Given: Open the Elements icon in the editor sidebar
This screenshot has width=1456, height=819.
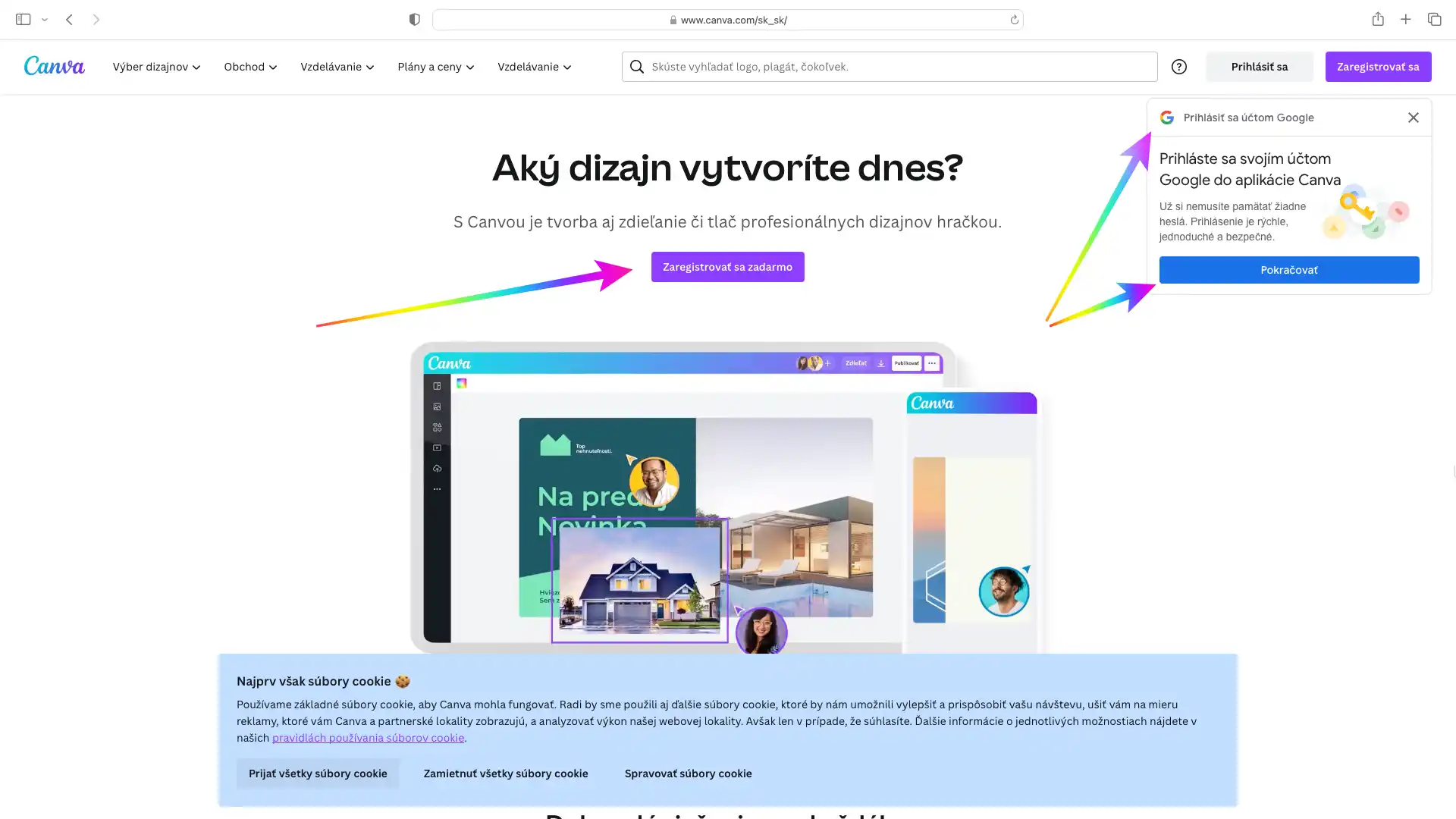Looking at the screenshot, I should tap(438, 427).
